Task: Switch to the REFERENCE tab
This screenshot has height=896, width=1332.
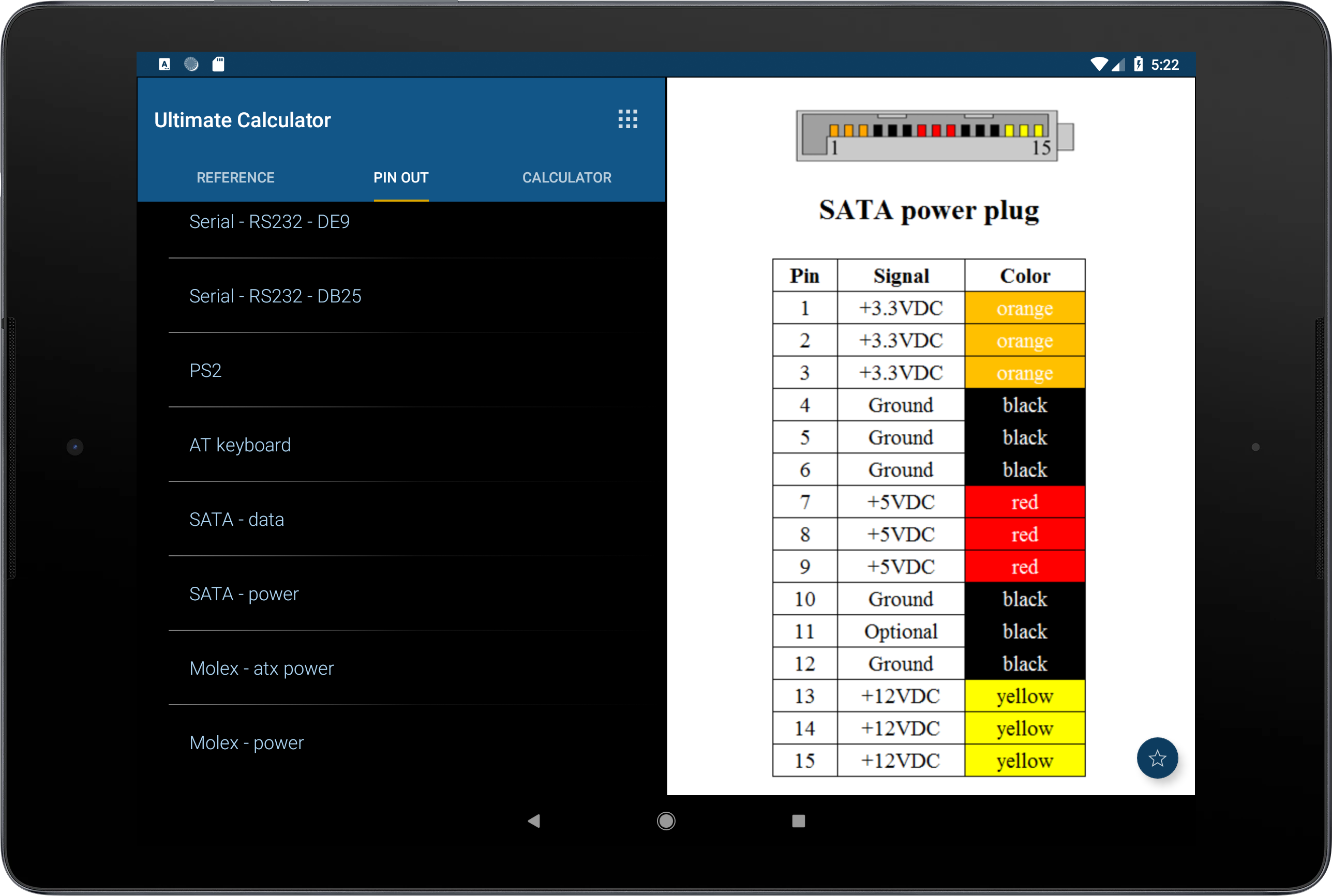Action: (235, 178)
